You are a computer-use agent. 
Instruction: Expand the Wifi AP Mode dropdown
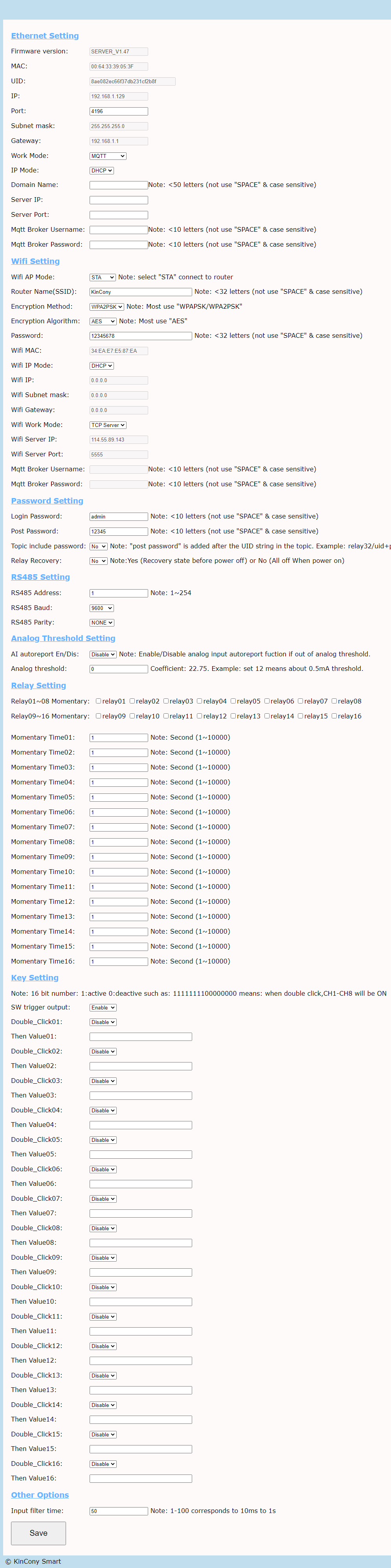102,277
